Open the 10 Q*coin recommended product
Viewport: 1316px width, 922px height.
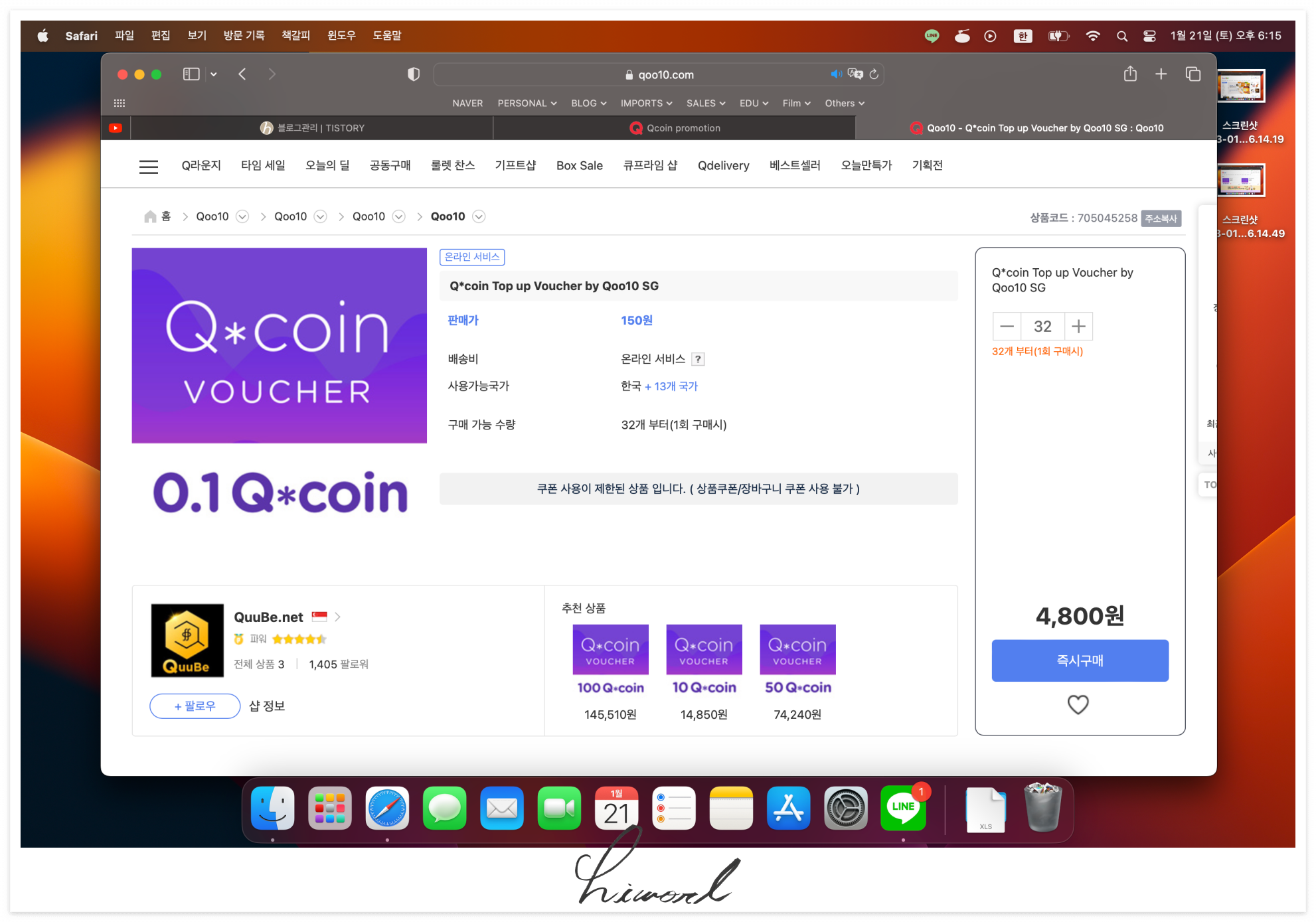[x=704, y=672]
